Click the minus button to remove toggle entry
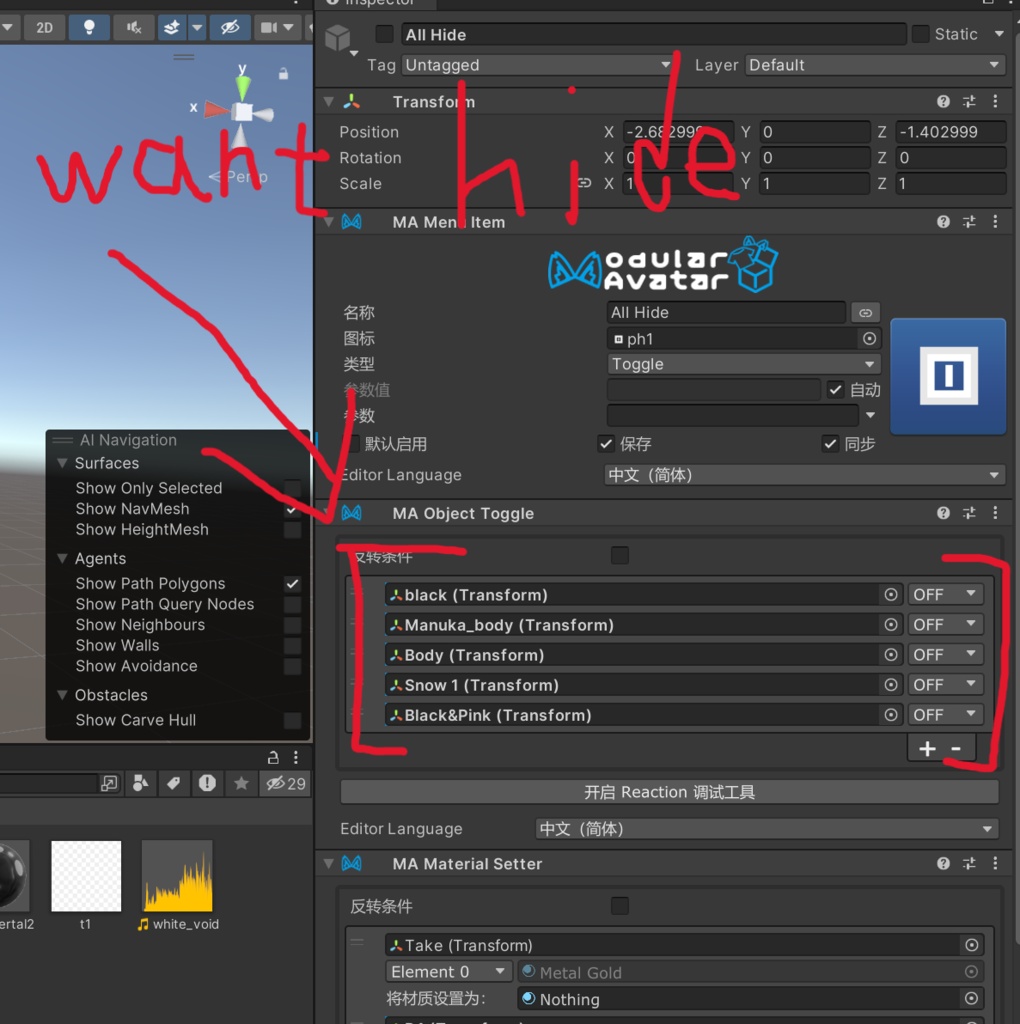This screenshot has height=1024, width=1020. [x=956, y=748]
